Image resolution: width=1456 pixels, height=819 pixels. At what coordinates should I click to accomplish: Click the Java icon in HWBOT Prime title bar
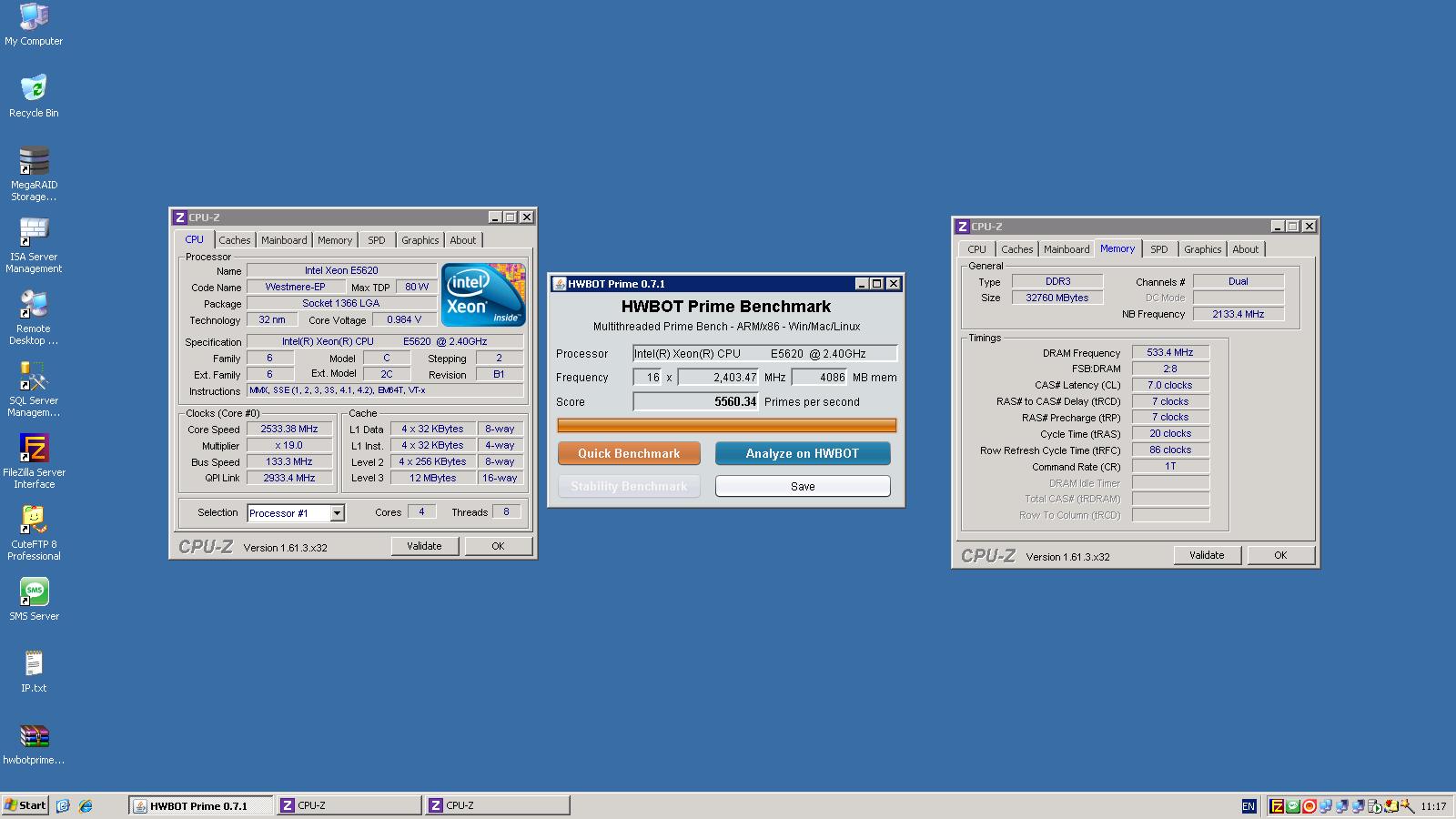coord(560,284)
